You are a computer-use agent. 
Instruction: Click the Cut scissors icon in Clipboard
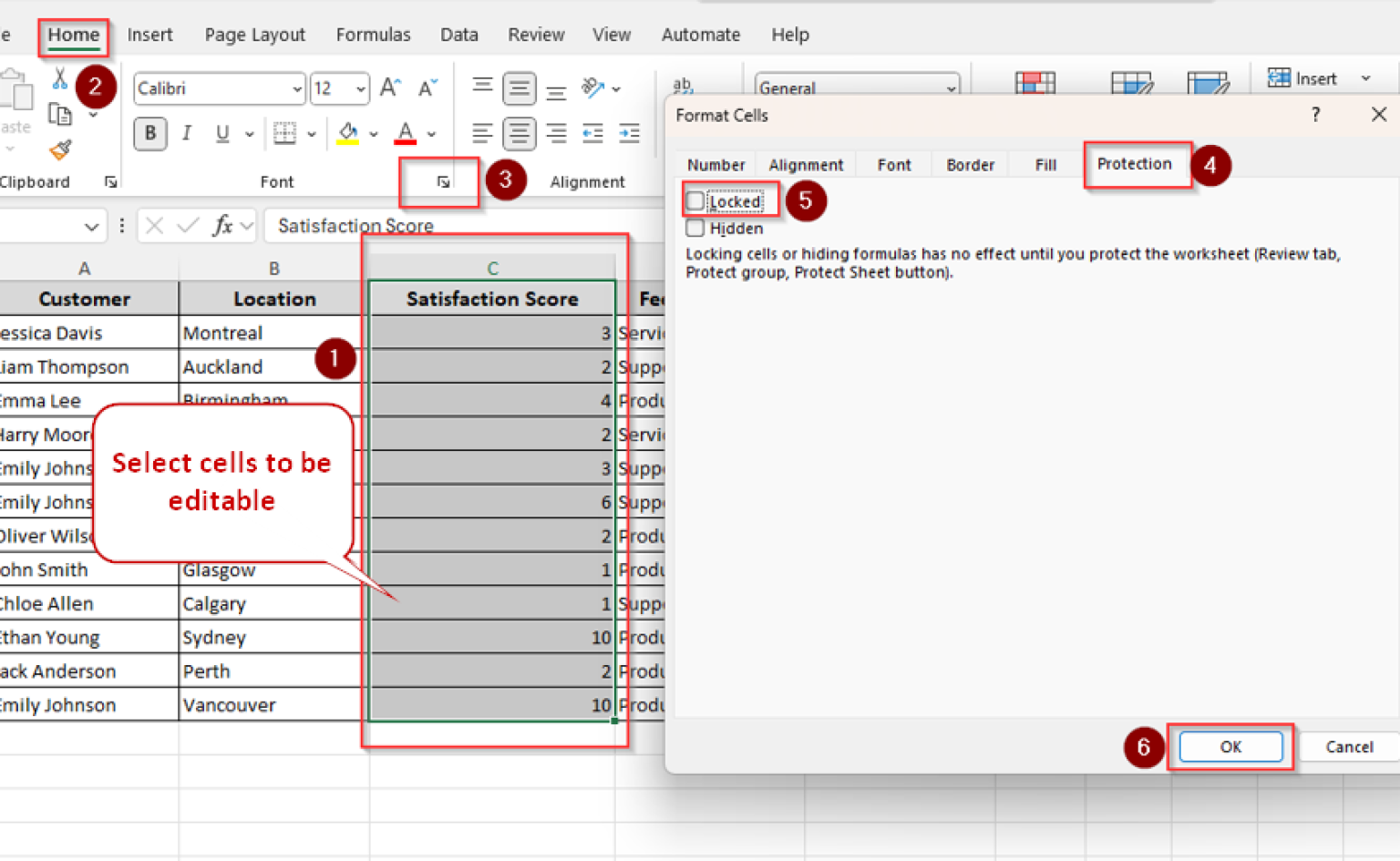coord(58,79)
